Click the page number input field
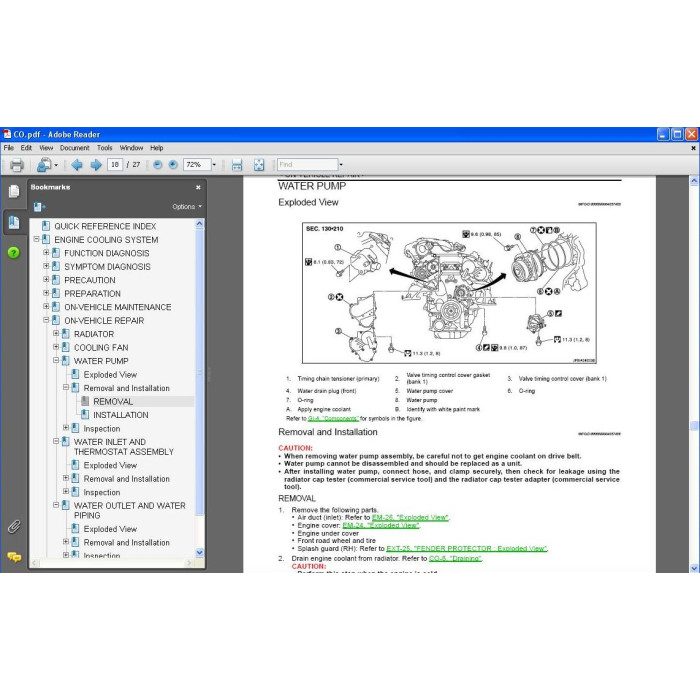 [115, 165]
